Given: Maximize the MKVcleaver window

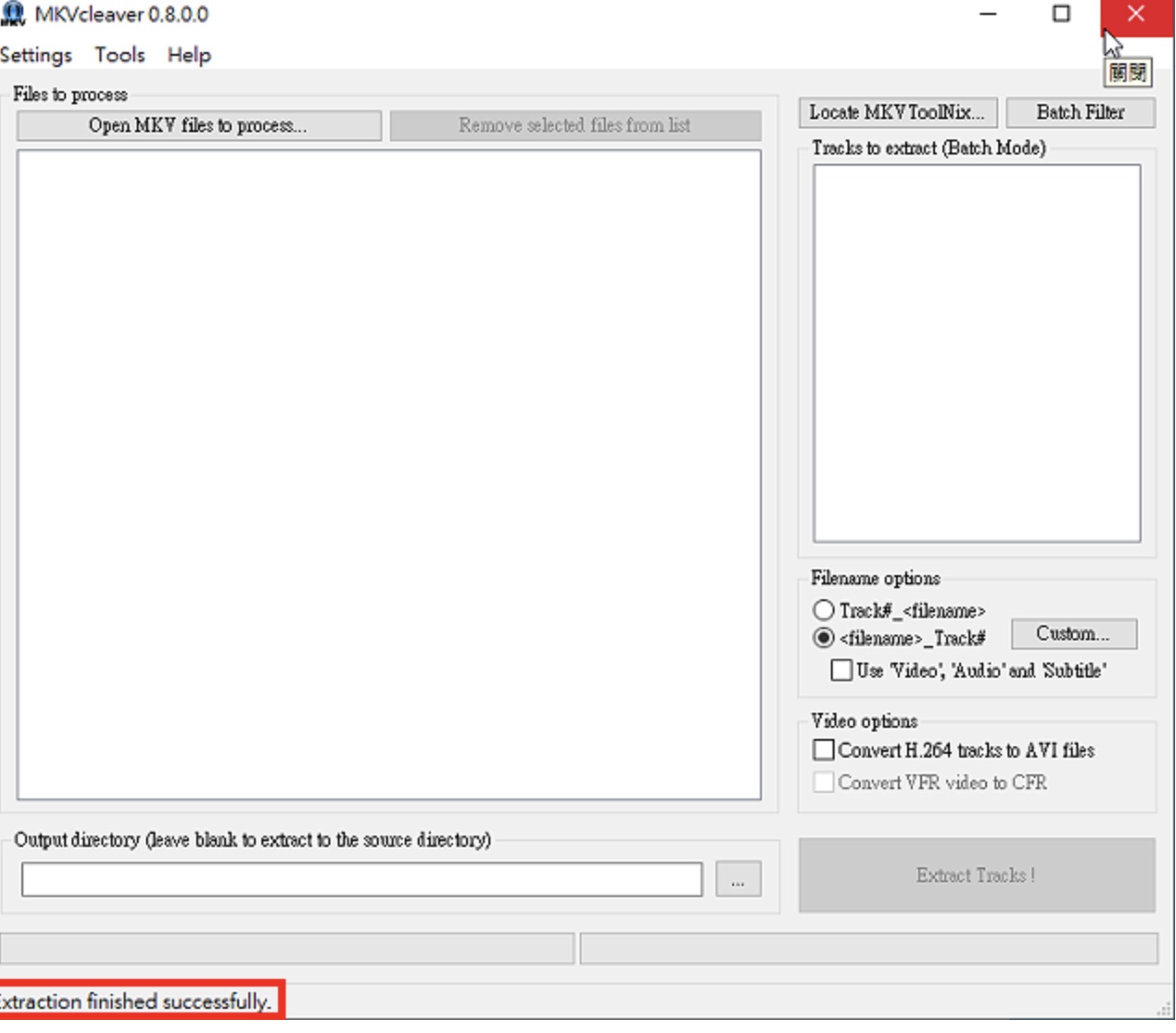Looking at the screenshot, I should [1062, 14].
